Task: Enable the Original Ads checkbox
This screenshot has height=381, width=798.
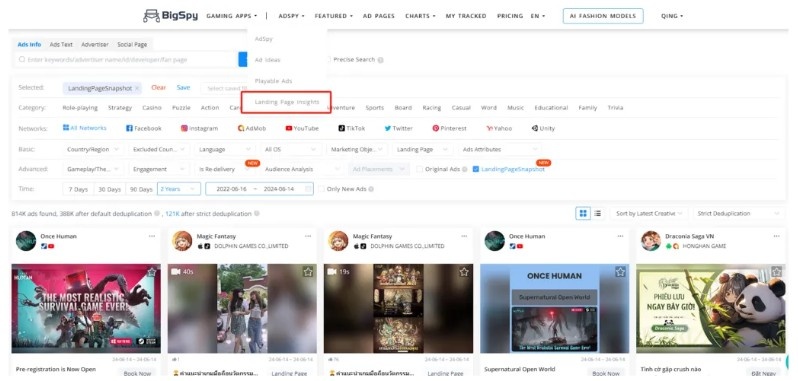Action: pyautogui.click(x=419, y=169)
